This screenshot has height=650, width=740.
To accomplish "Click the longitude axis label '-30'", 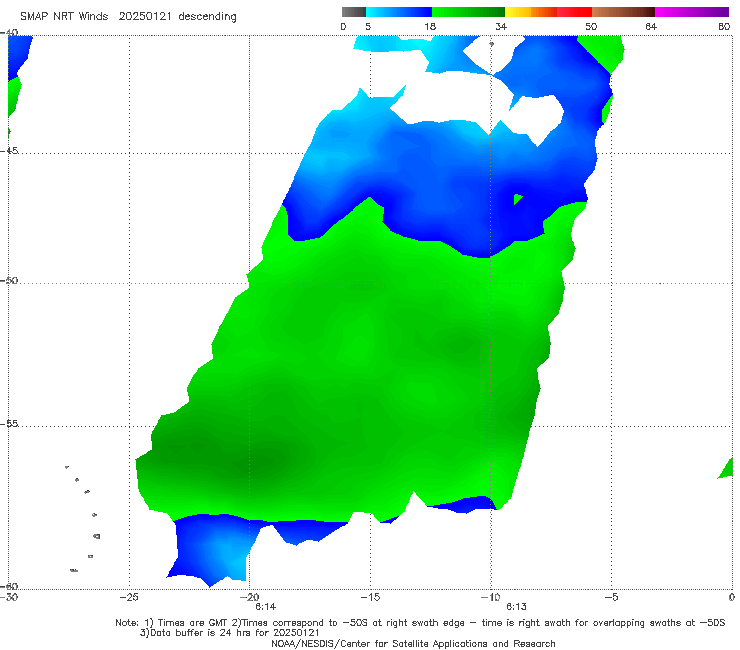I will point(9,597).
